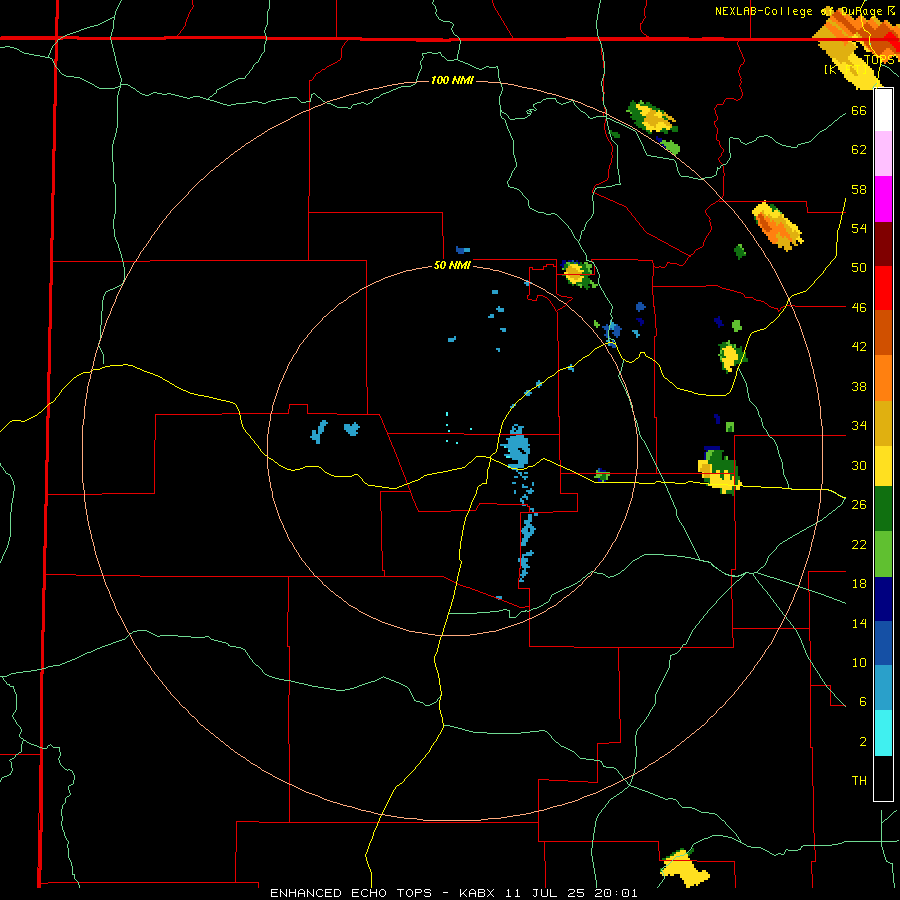Click the "TH" threshold label
This screenshot has height=900, width=900.
click(x=859, y=780)
